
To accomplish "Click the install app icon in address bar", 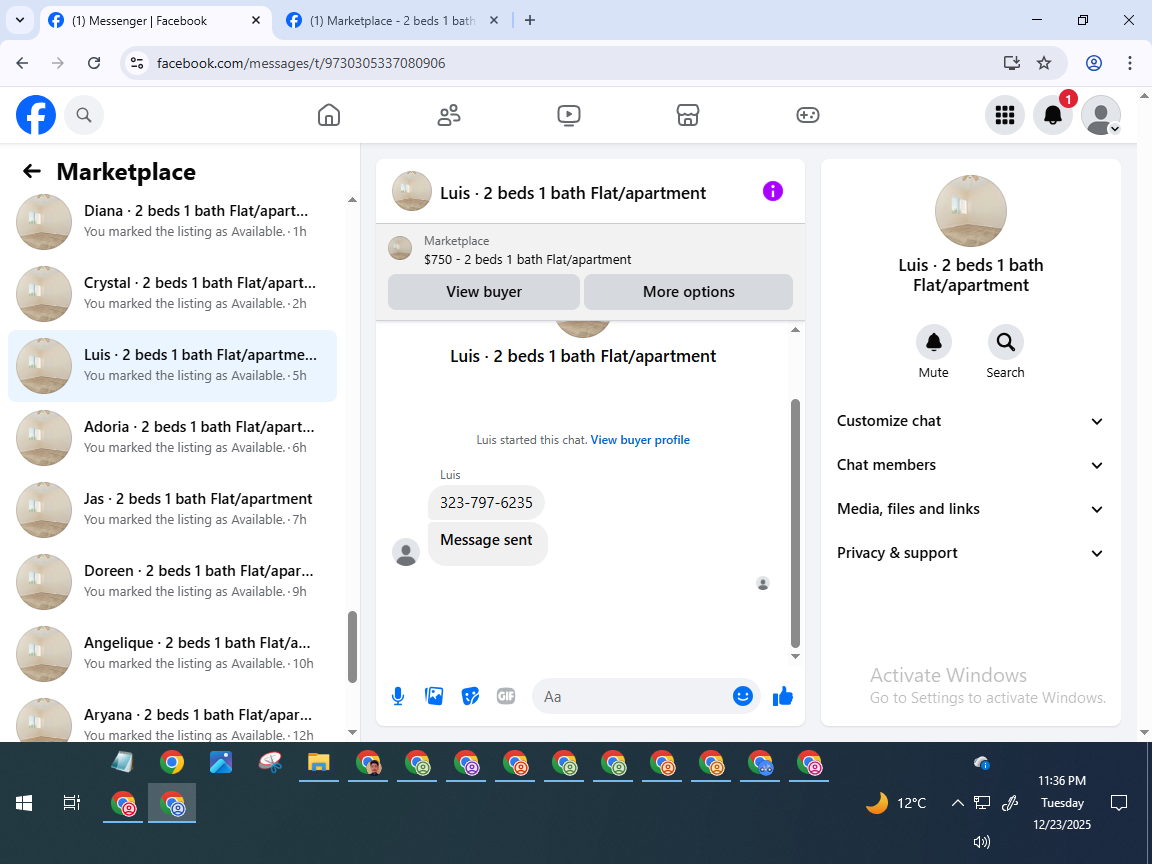I will [x=1012, y=63].
